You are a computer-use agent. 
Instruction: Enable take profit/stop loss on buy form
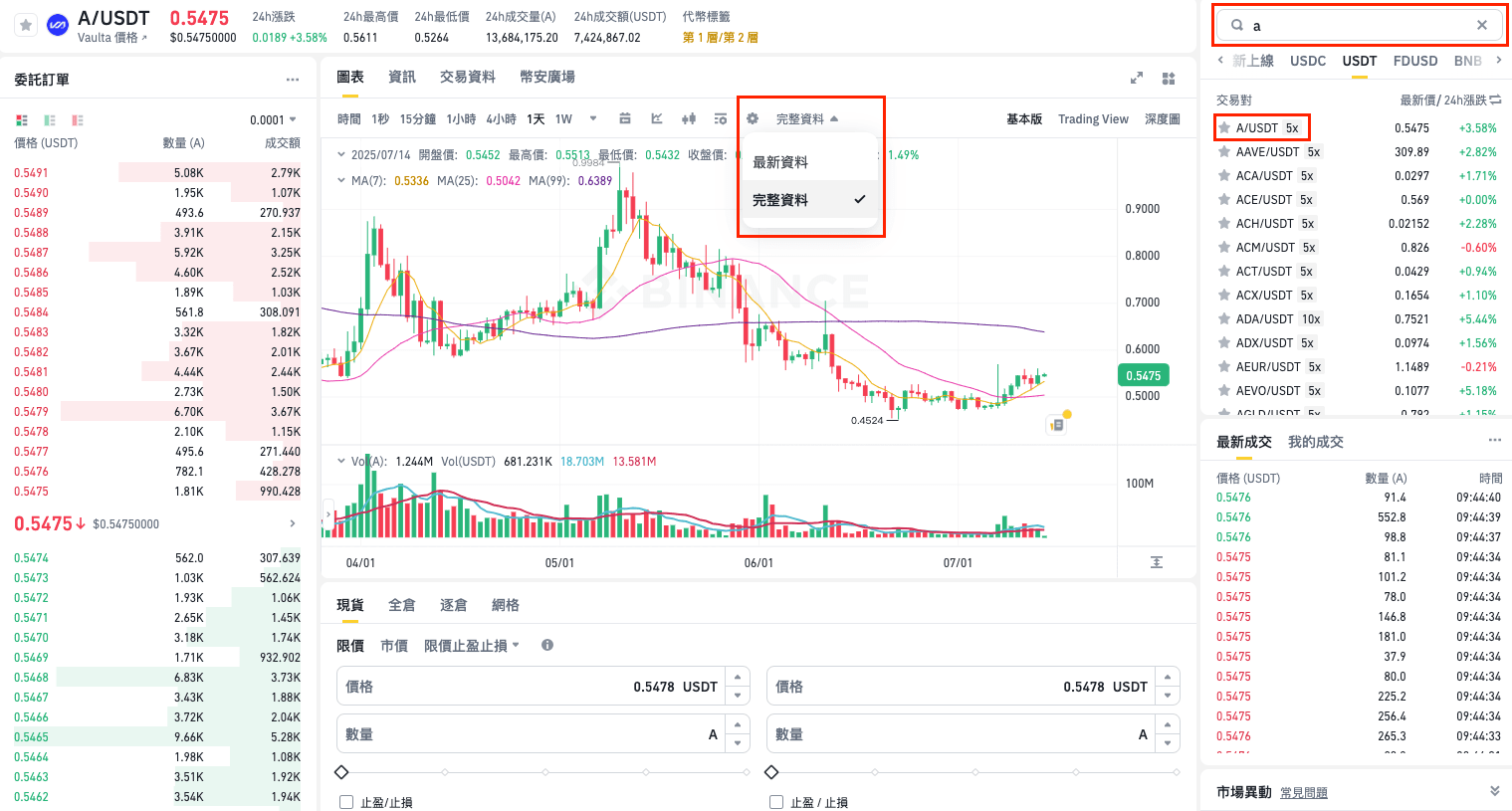tap(346, 802)
